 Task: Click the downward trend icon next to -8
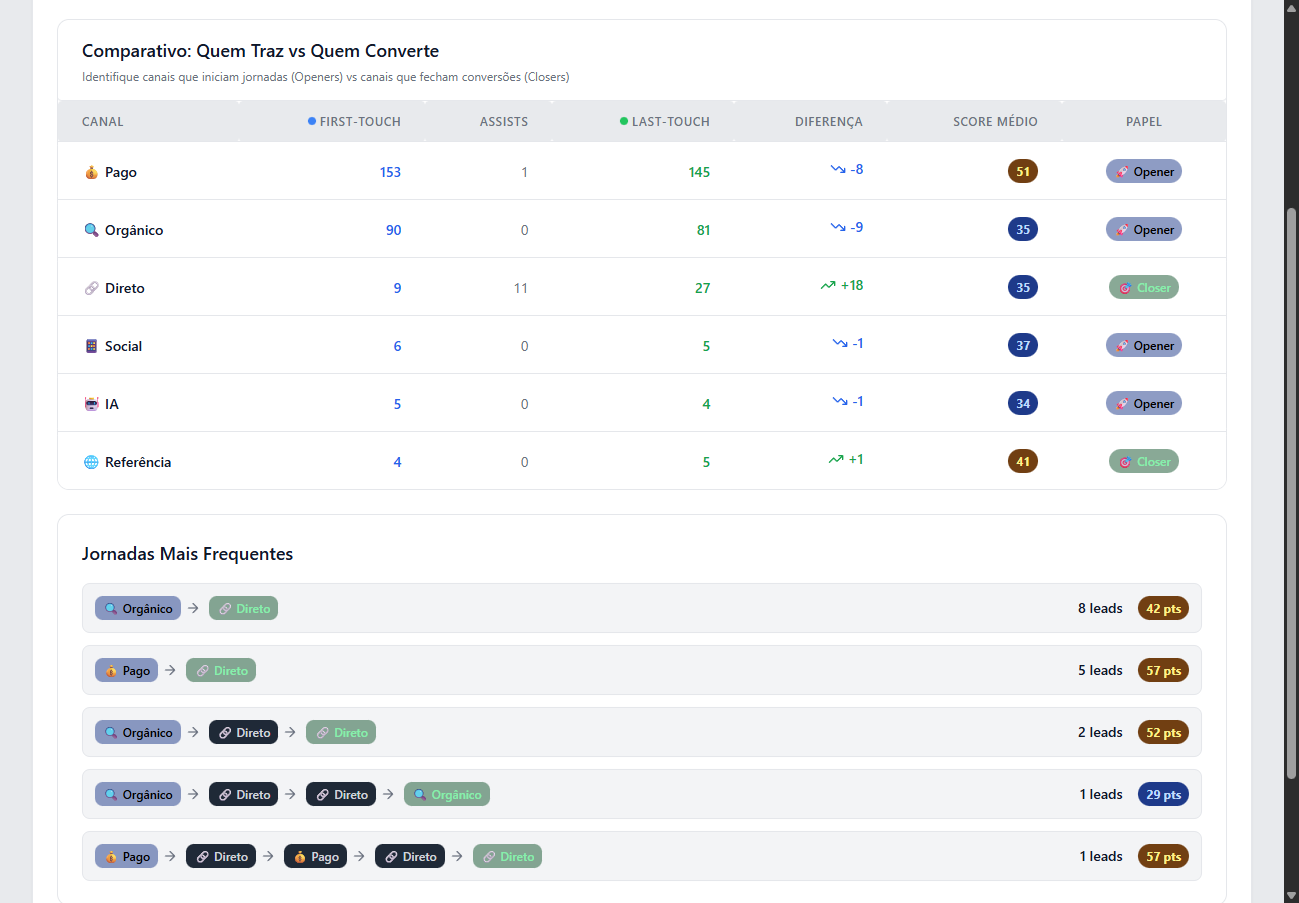(838, 169)
